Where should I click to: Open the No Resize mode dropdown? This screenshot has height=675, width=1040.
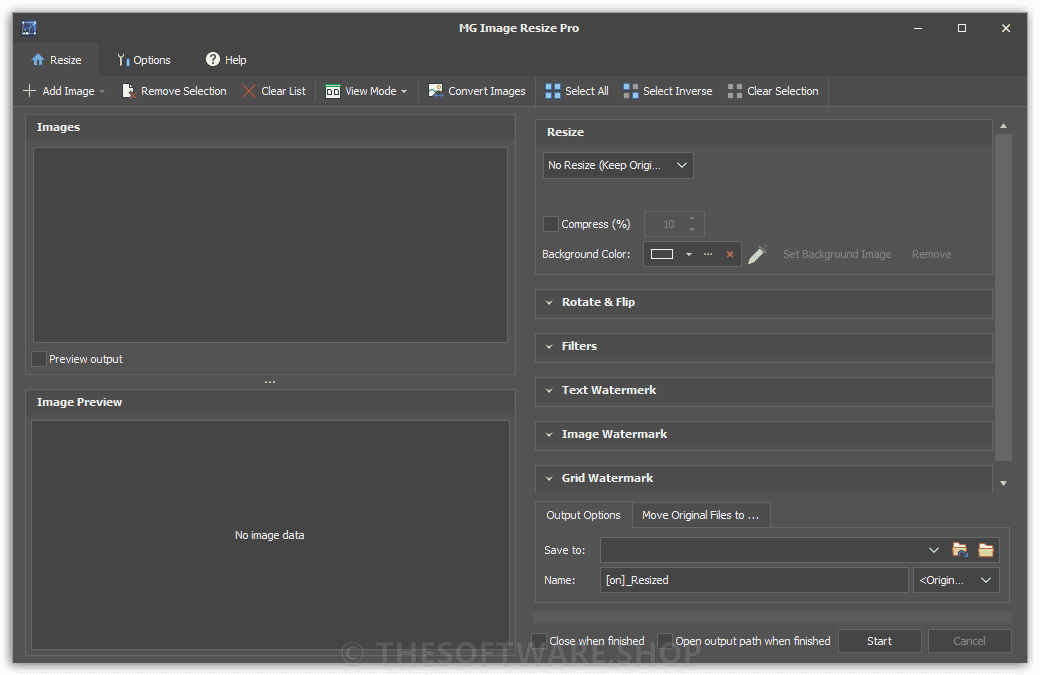[618, 165]
